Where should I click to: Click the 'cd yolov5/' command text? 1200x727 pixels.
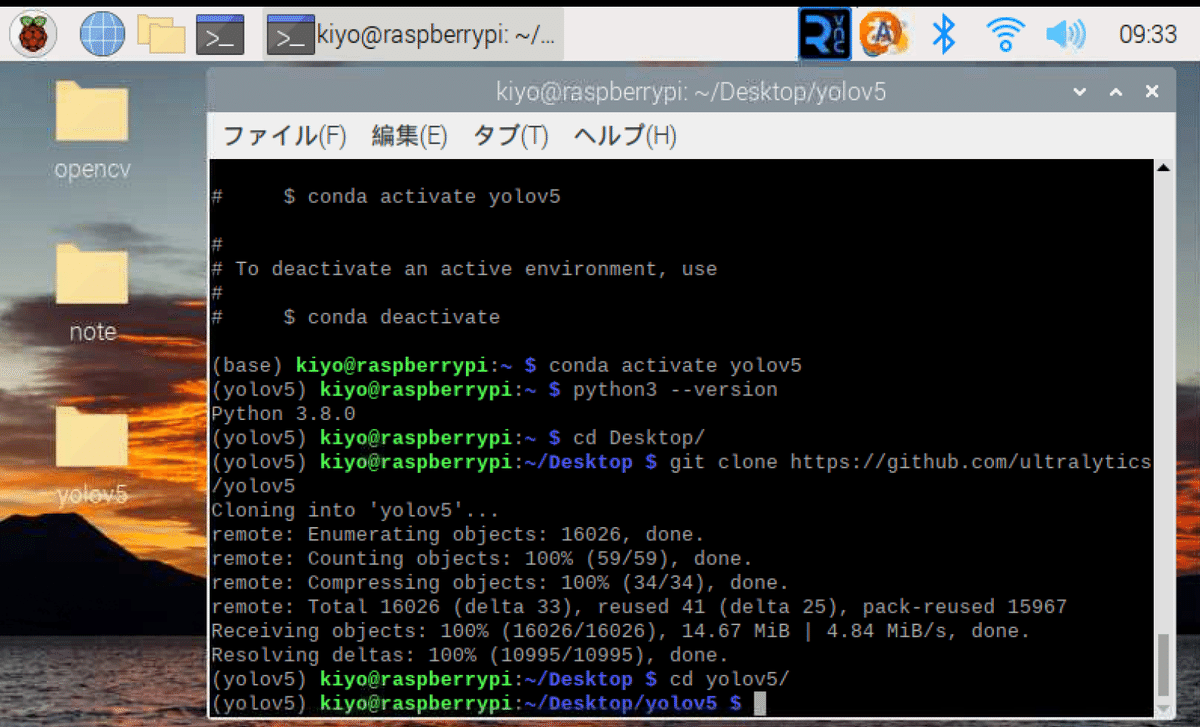730,679
